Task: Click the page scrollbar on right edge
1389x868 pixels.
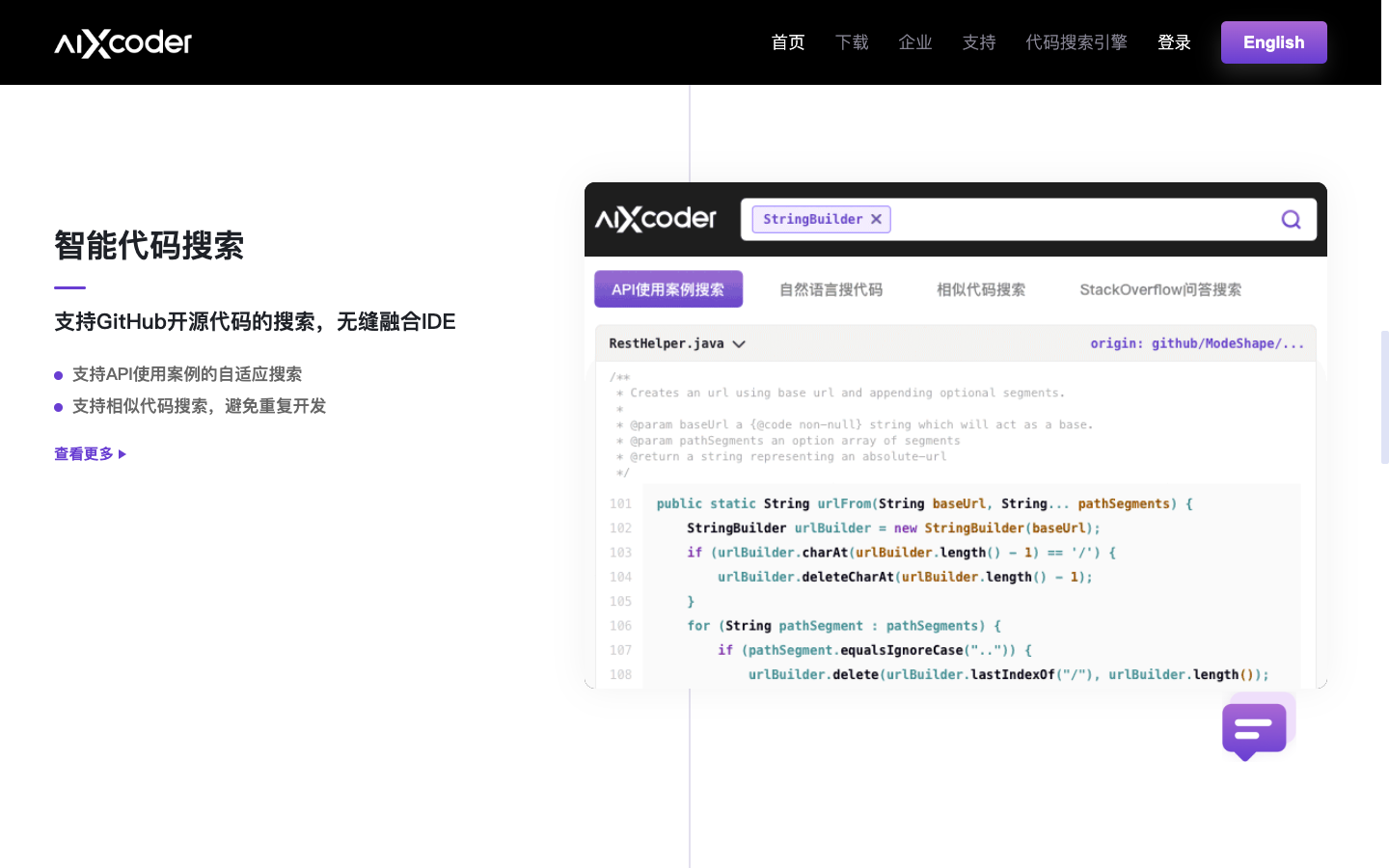Action: [1384, 397]
